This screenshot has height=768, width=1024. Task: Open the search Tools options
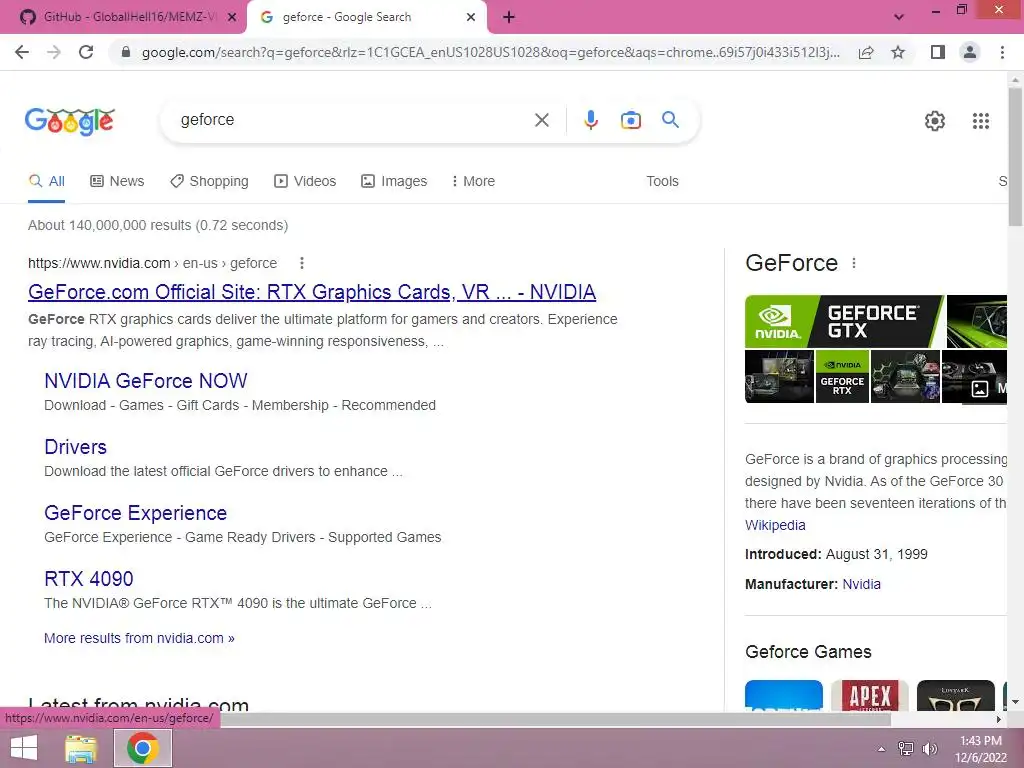(x=662, y=182)
